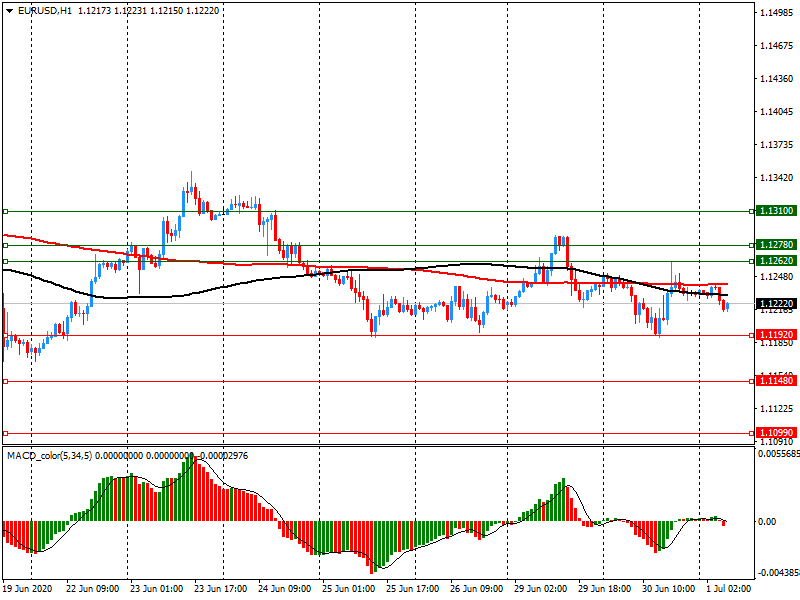800x600 pixels.
Task: Click the 23 Jun 01:00 time label
Action: (157, 589)
